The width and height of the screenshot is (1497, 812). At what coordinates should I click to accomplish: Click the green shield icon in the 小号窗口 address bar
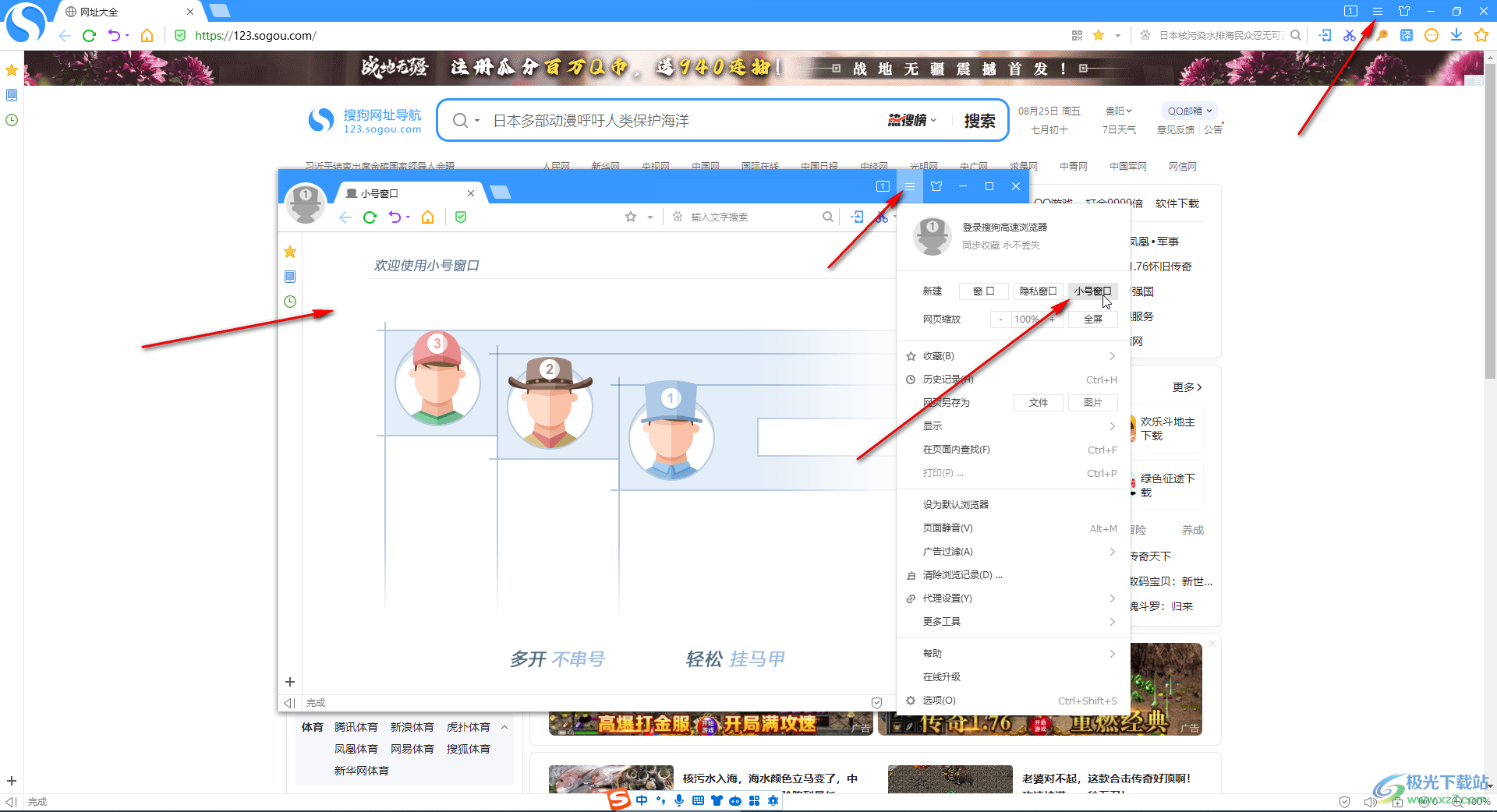pyautogui.click(x=461, y=217)
